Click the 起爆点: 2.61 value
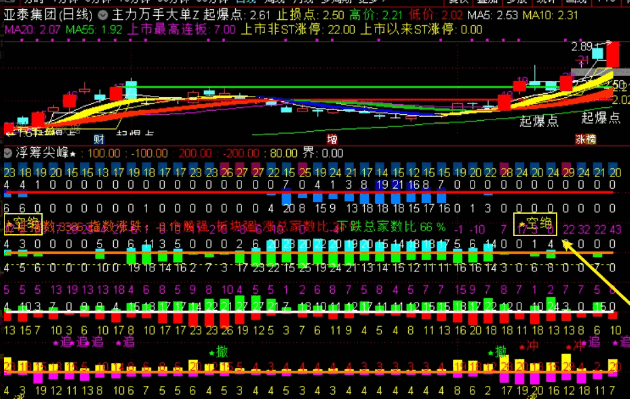Screen dimensions: 630x399 click(x=237, y=15)
